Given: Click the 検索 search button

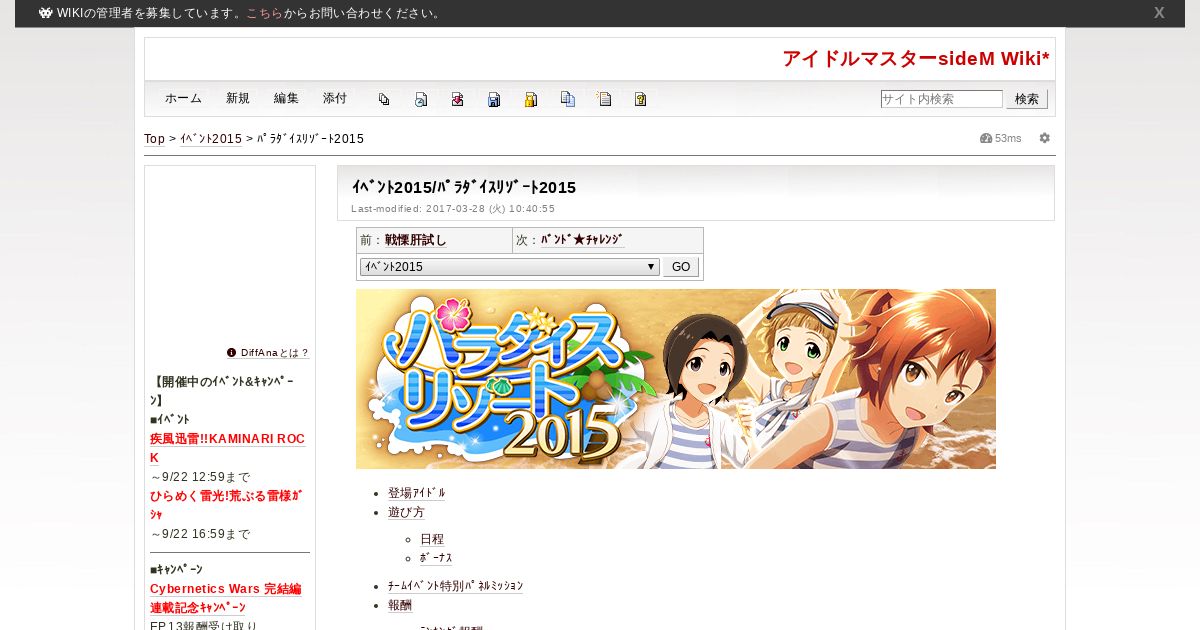Looking at the screenshot, I should pos(1027,99).
